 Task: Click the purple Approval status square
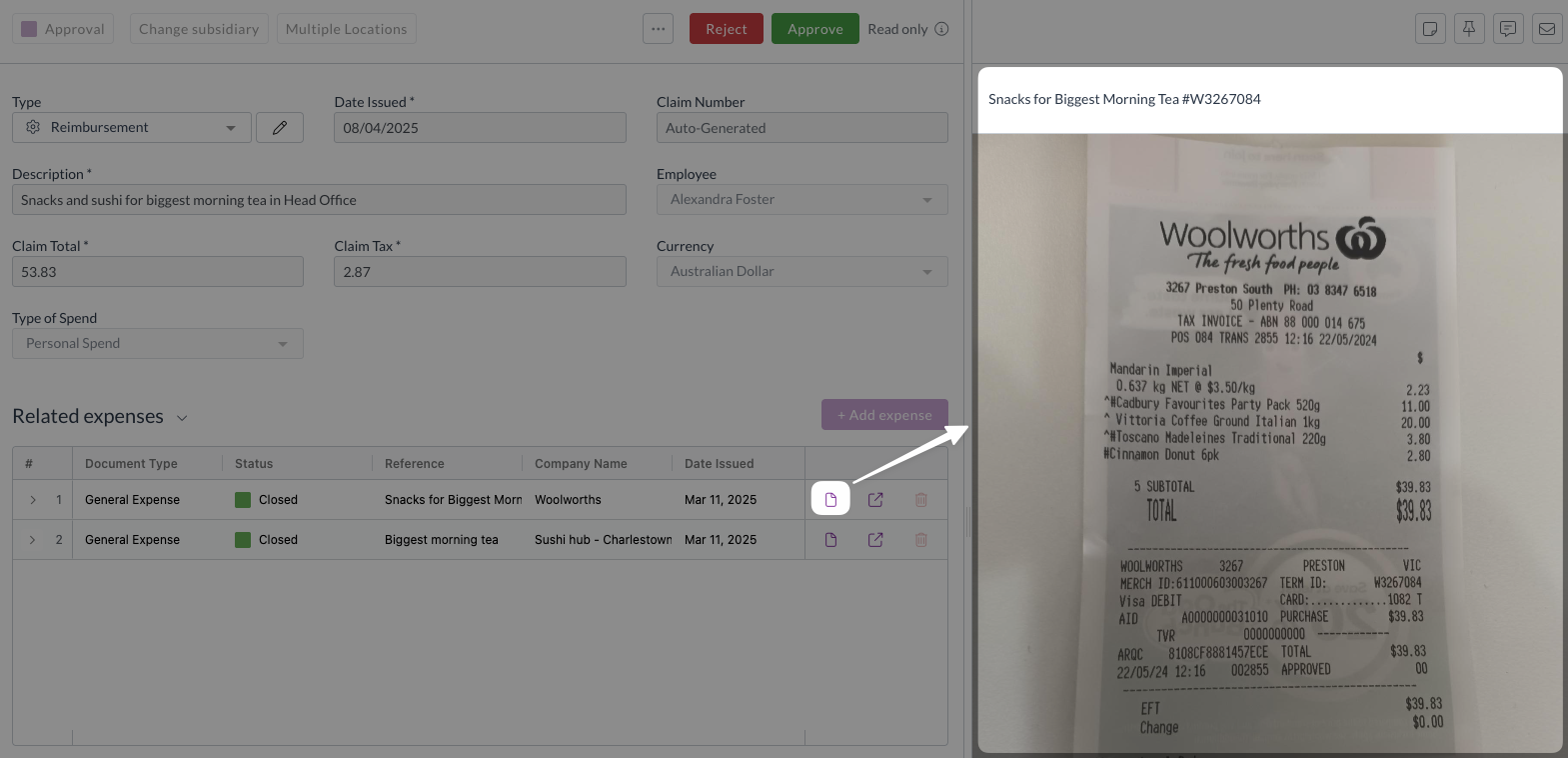click(29, 29)
